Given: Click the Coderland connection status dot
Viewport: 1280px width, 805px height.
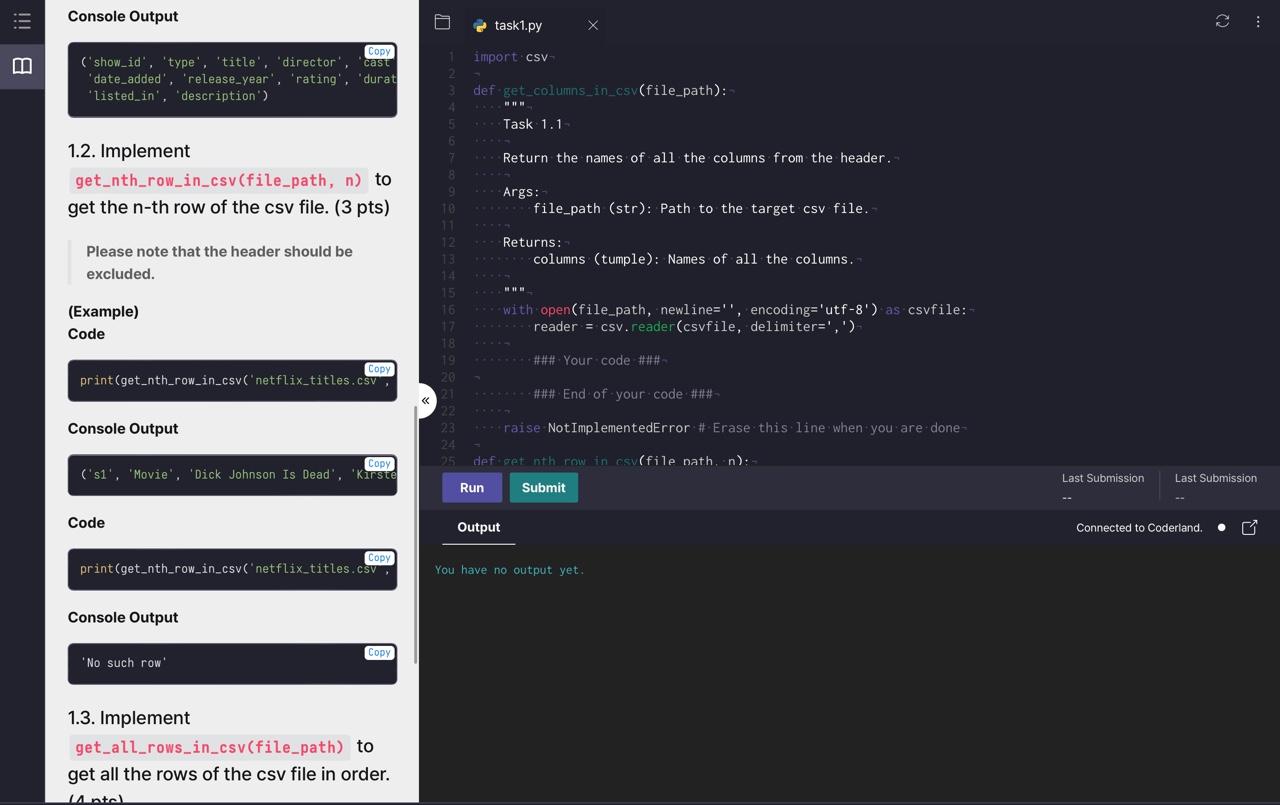Looking at the screenshot, I should click(1221, 527).
